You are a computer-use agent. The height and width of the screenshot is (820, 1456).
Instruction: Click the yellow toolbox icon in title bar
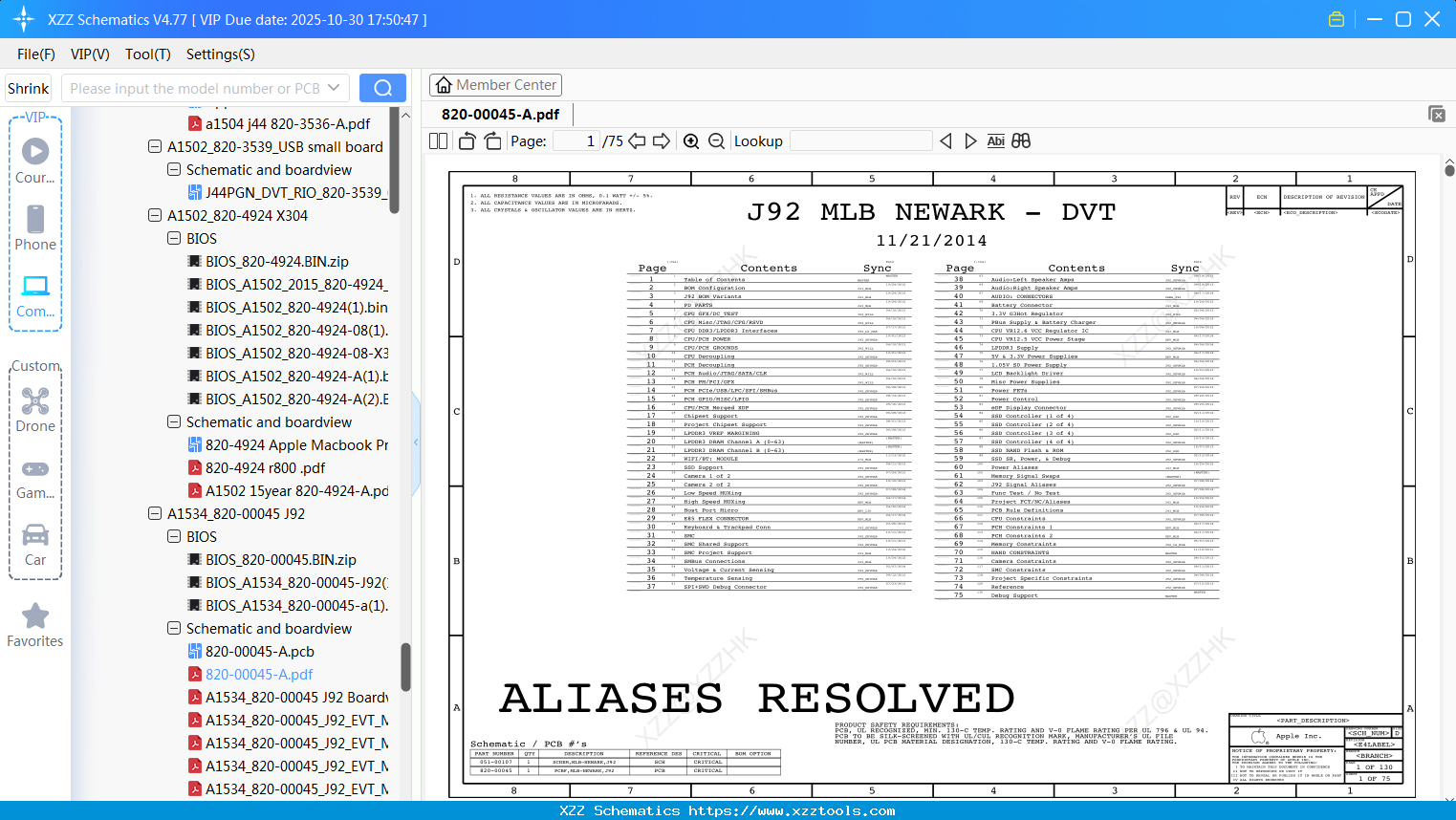pyautogui.click(x=1336, y=19)
